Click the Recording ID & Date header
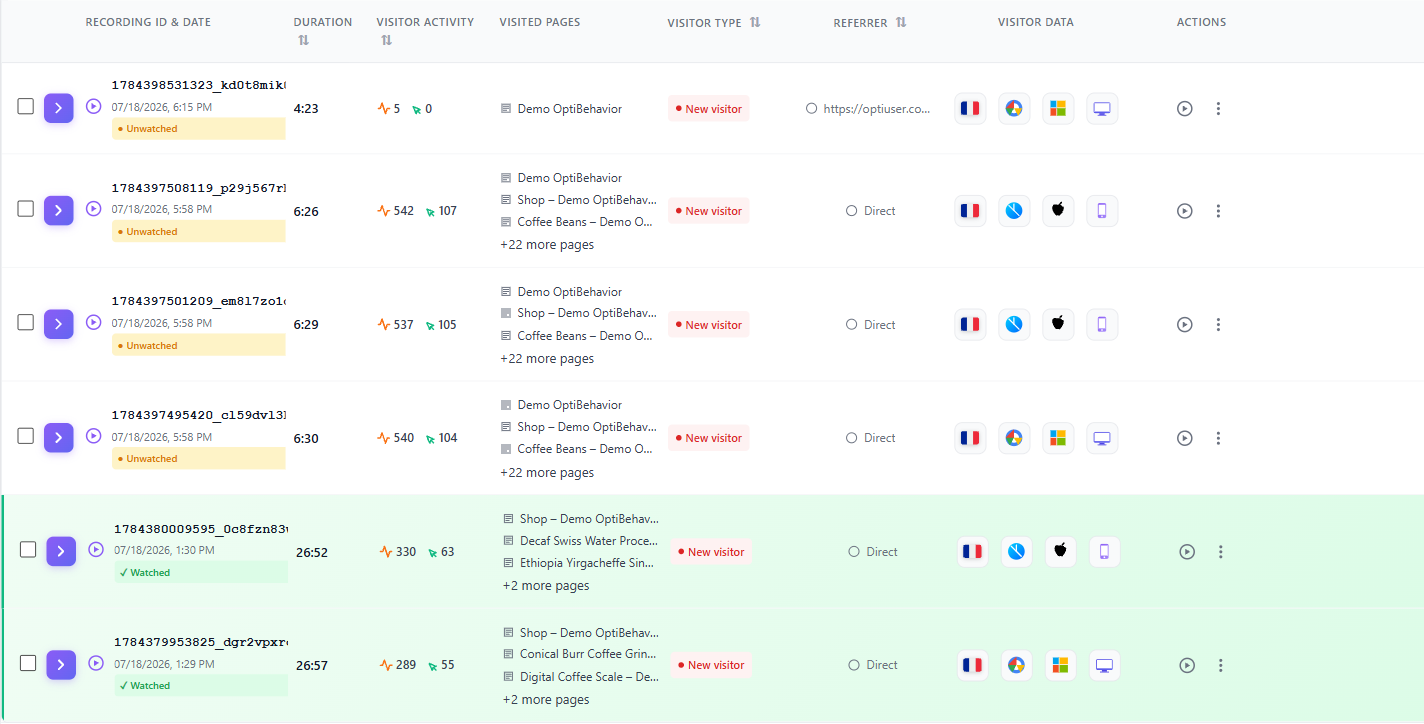Screen dimensions: 1424x724 coord(148,22)
